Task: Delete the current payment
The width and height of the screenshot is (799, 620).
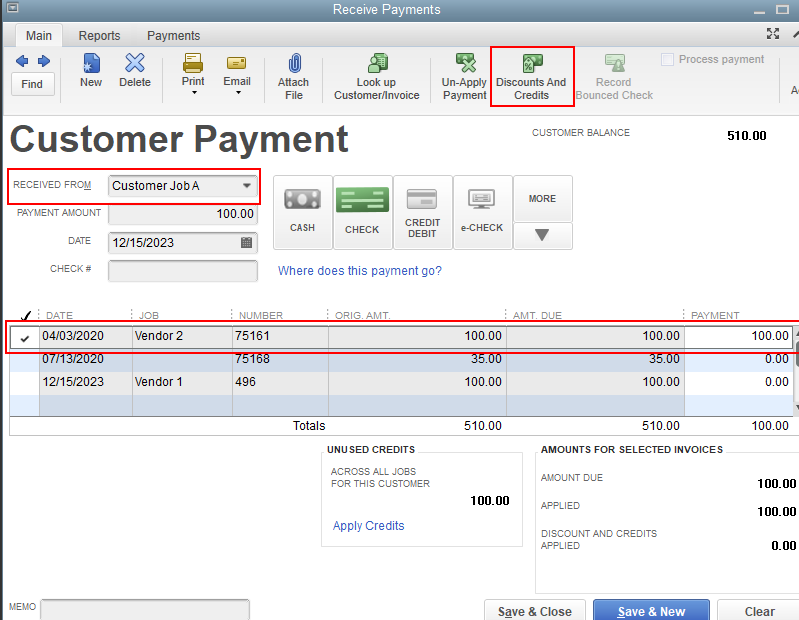Action: [135, 70]
